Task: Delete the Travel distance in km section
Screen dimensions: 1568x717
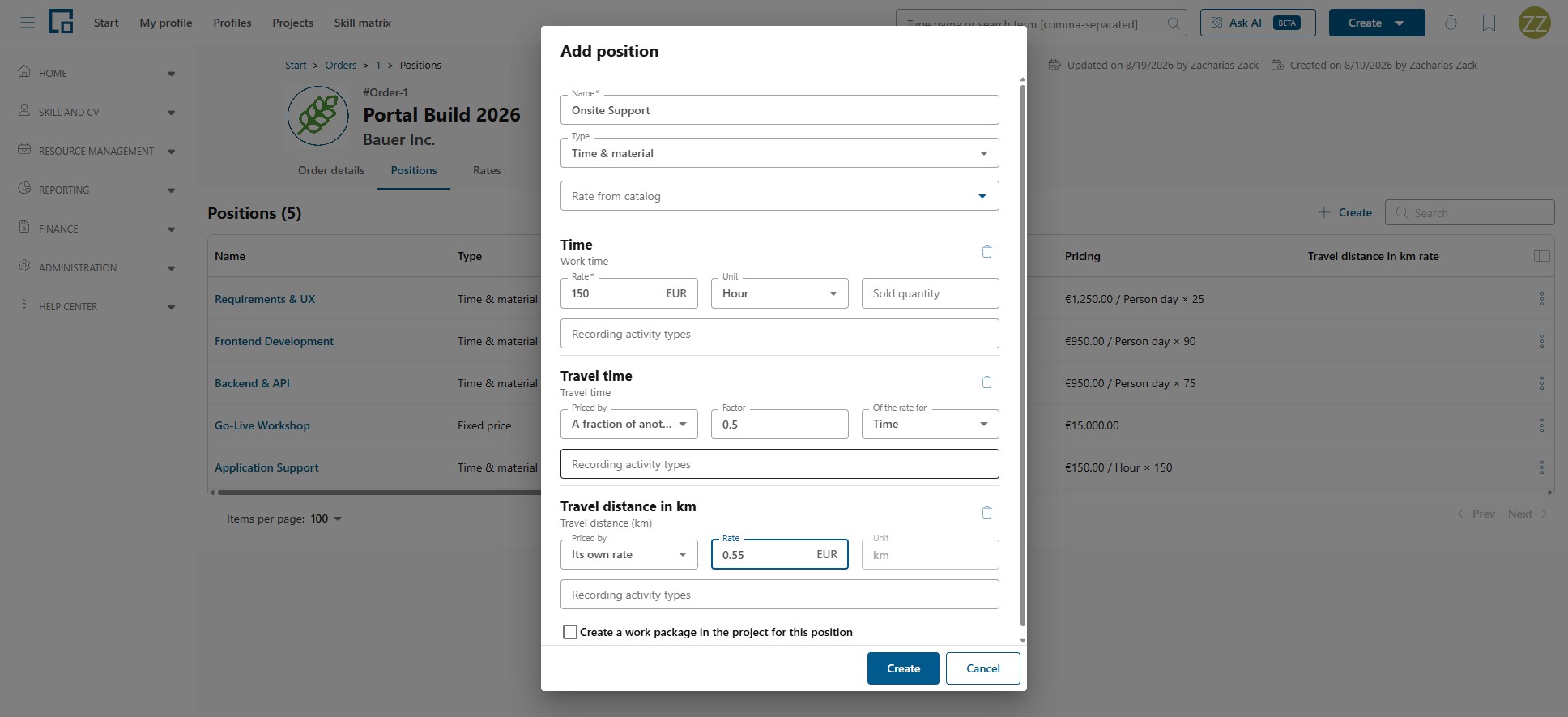Action: click(x=986, y=513)
